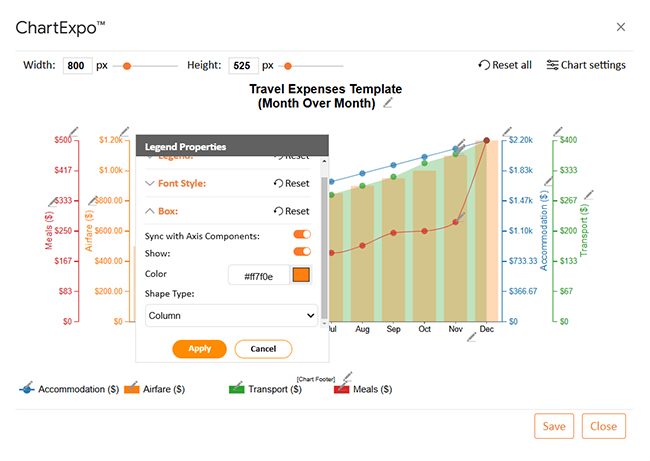
Task: Edit Airfare legend item icon
Action: pyautogui.click(x=131, y=388)
